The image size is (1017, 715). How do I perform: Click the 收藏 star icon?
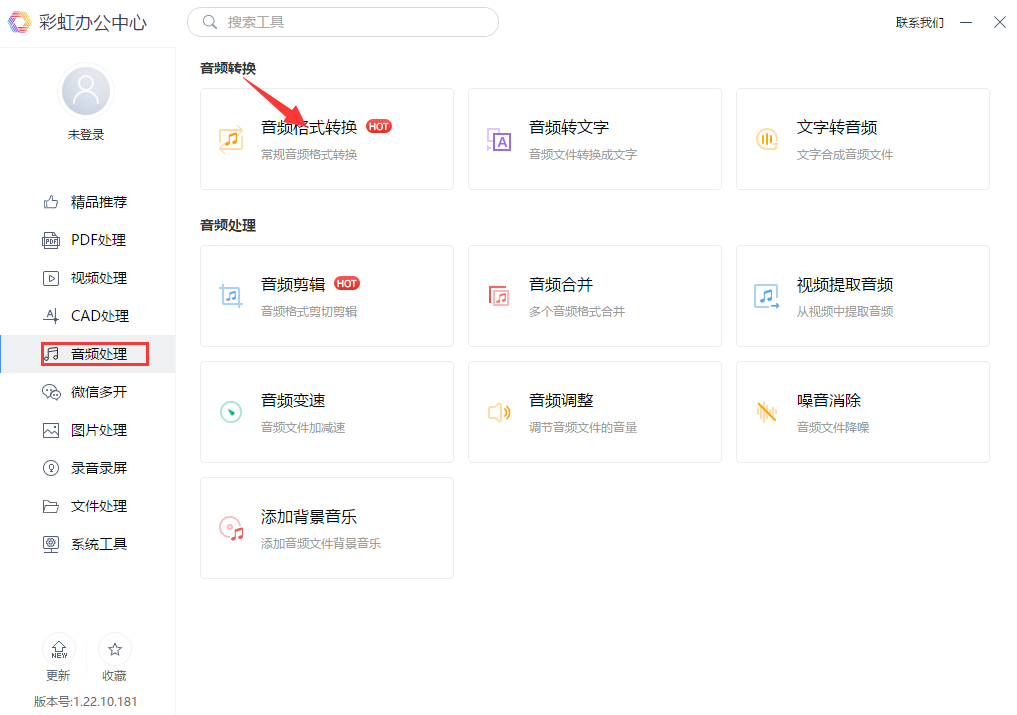pos(115,649)
